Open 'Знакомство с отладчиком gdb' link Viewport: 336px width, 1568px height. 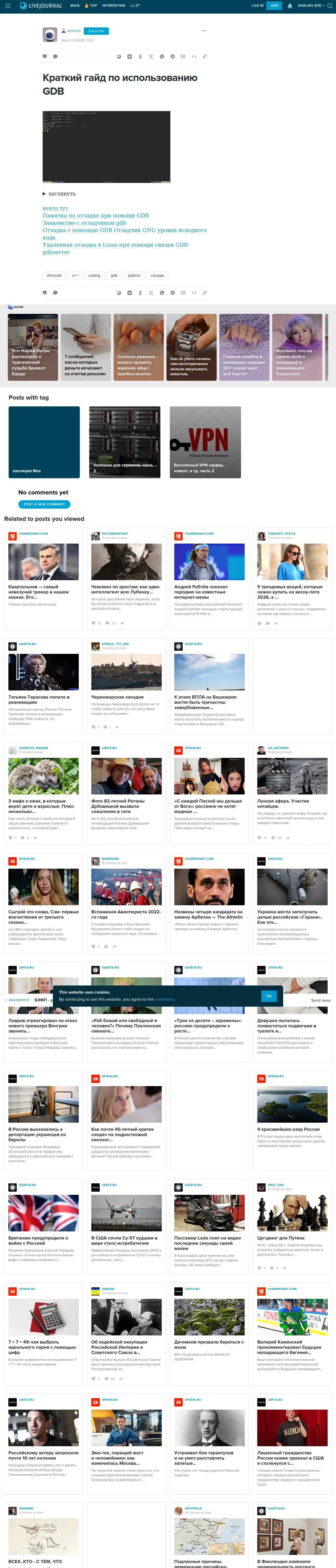[84, 223]
